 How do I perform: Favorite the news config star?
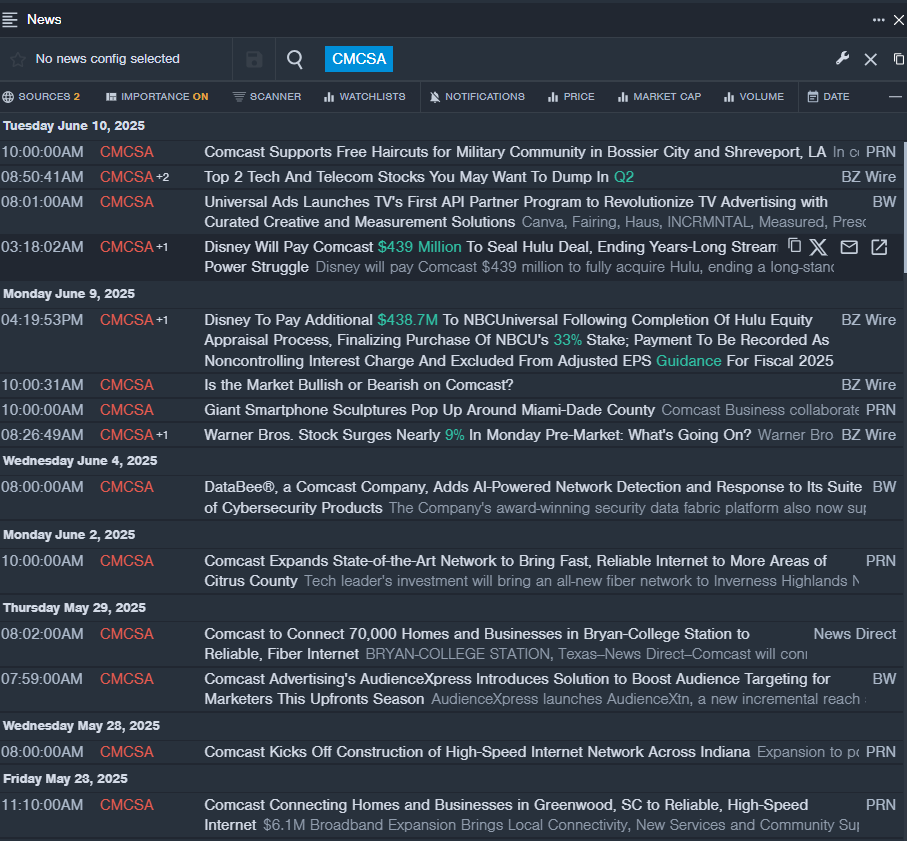(x=17, y=60)
